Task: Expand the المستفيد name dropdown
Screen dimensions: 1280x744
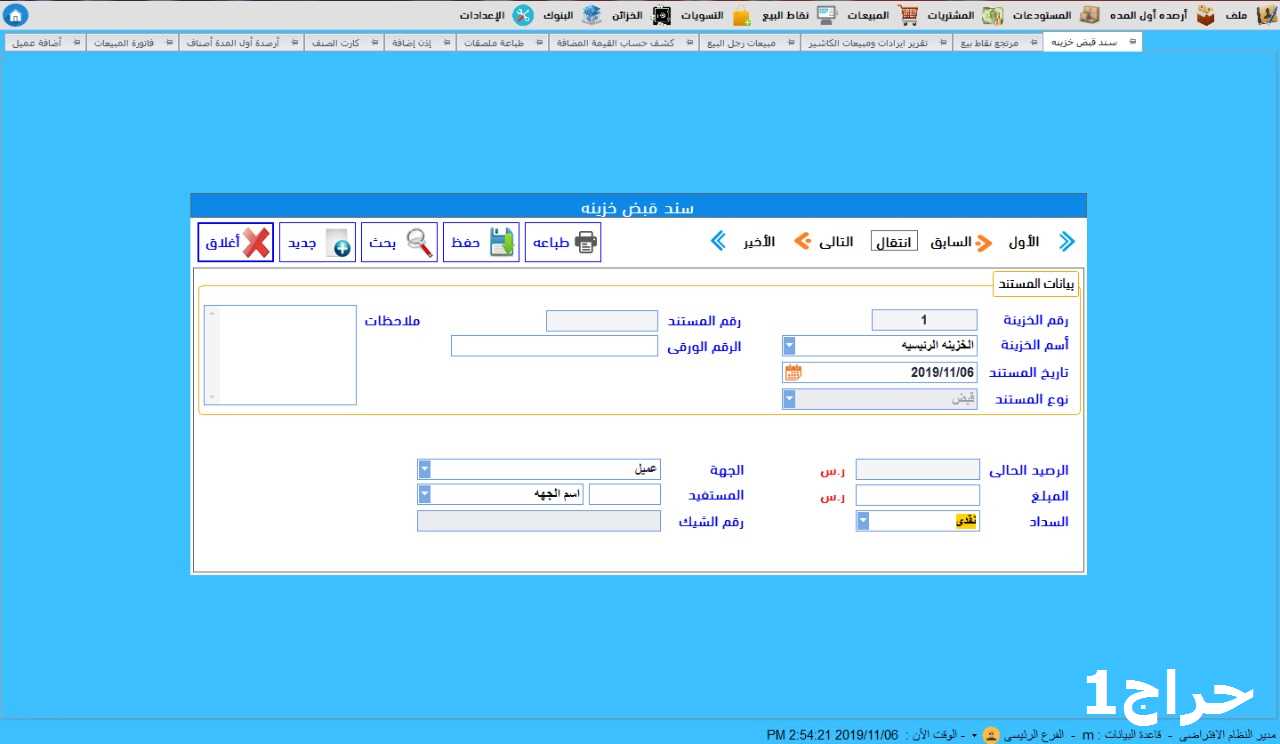Action: (424, 494)
